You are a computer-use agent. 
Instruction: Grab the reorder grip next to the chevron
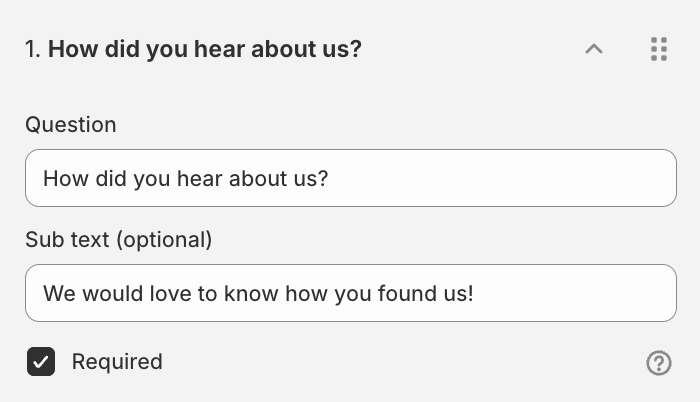pyautogui.click(x=658, y=49)
